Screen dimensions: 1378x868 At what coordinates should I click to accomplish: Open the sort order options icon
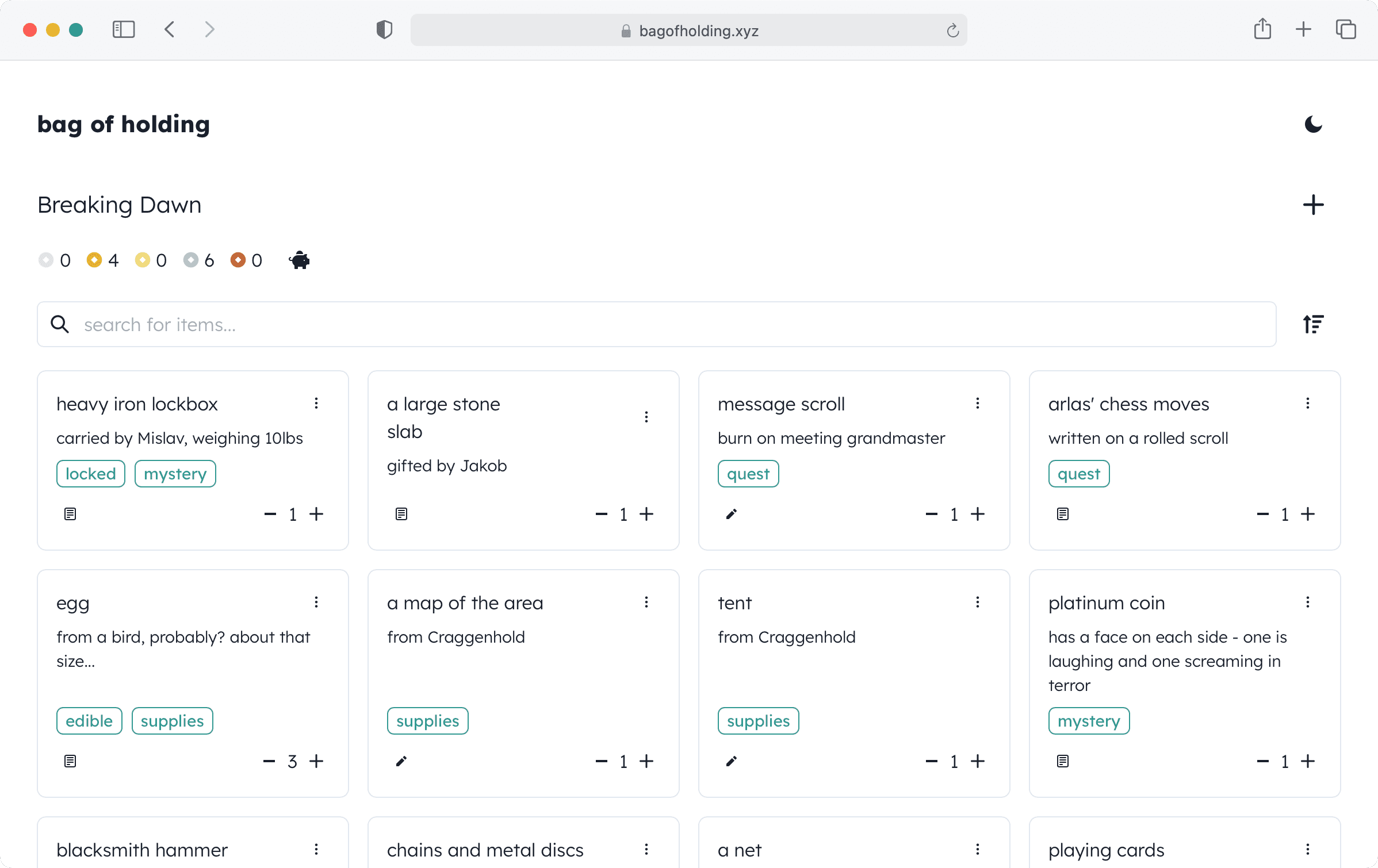1313,324
